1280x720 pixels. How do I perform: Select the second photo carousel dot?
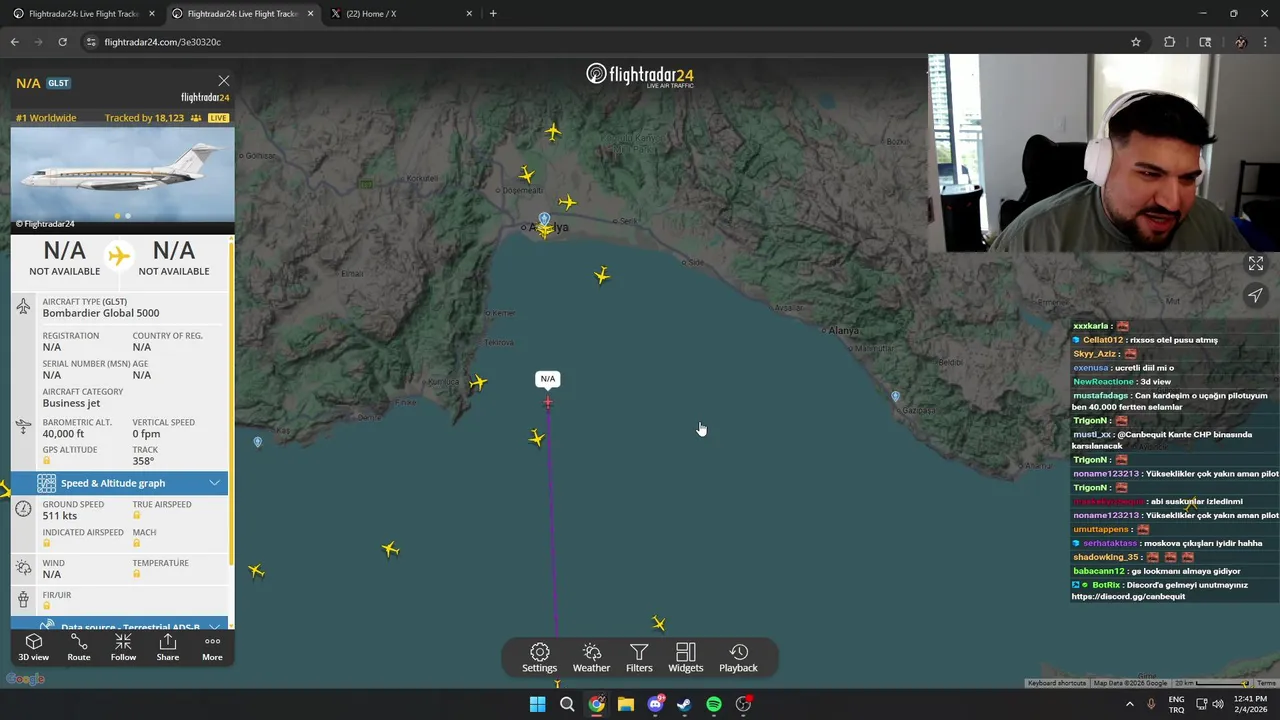(127, 216)
